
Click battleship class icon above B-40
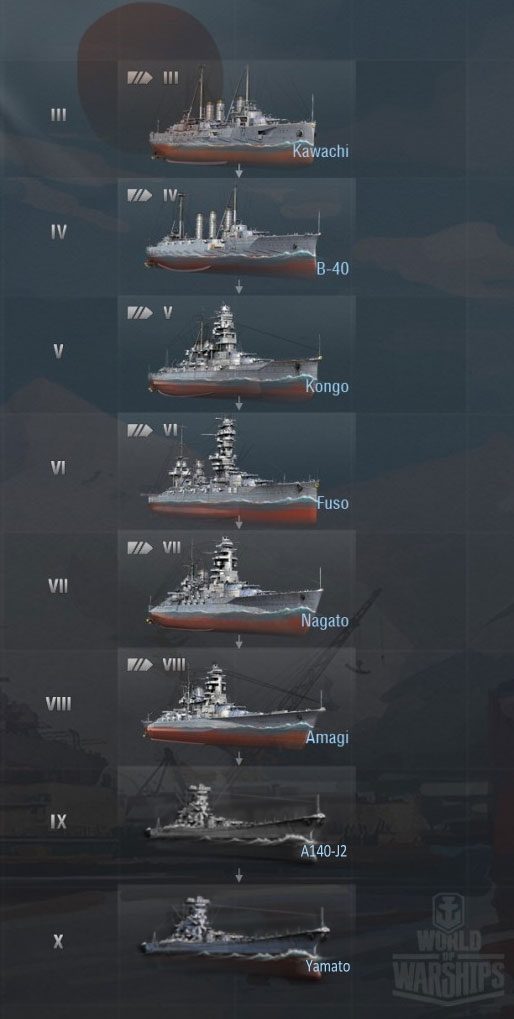point(140,195)
